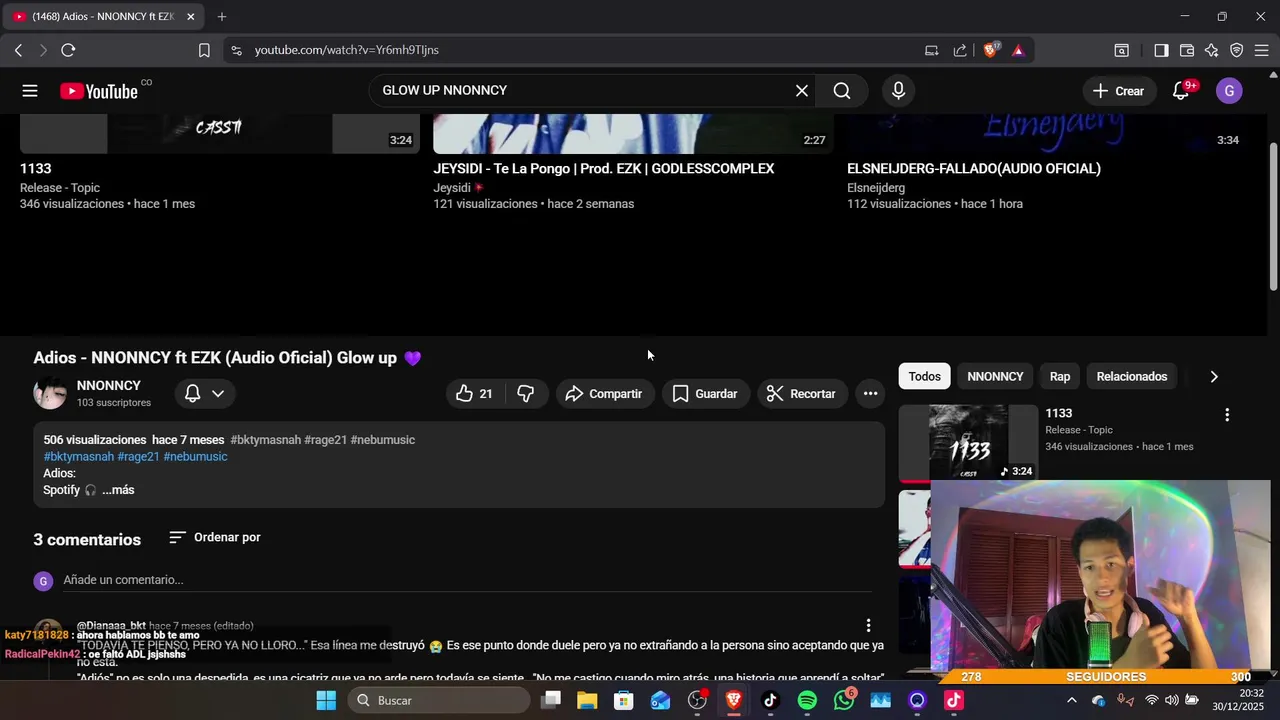1280x720 pixels.
Task: Reload the page
Action: click(68, 50)
